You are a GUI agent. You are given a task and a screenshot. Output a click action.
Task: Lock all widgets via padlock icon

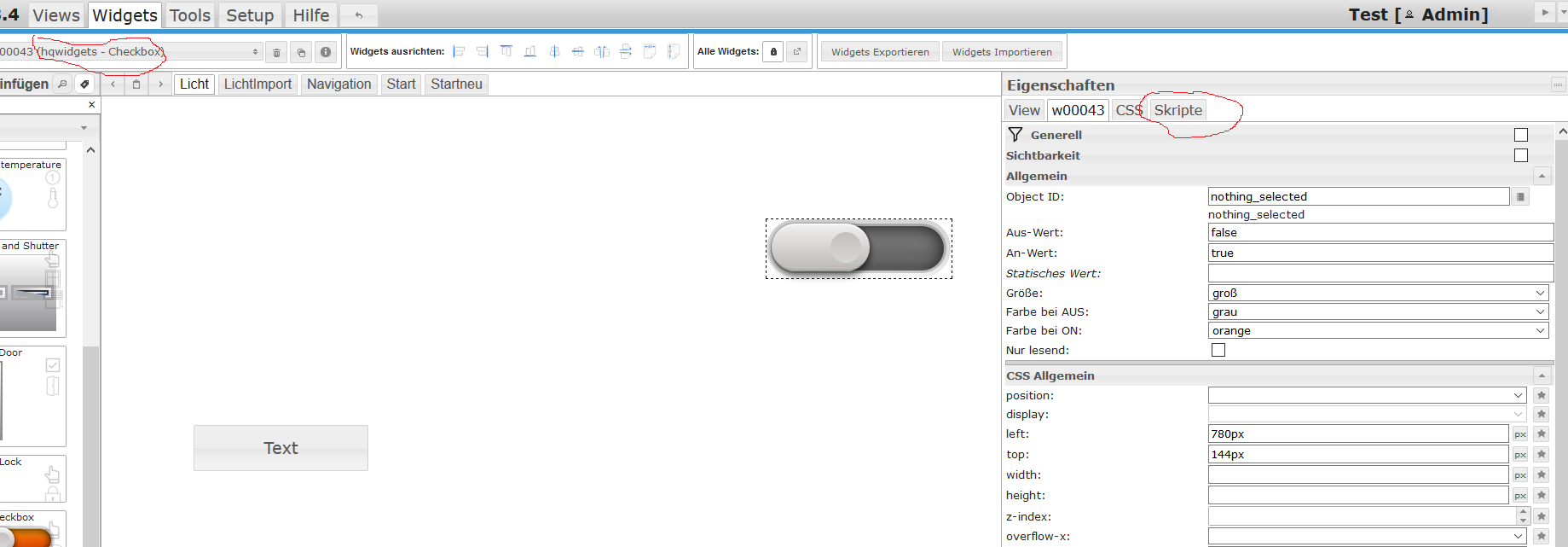pyautogui.click(x=773, y=52)
